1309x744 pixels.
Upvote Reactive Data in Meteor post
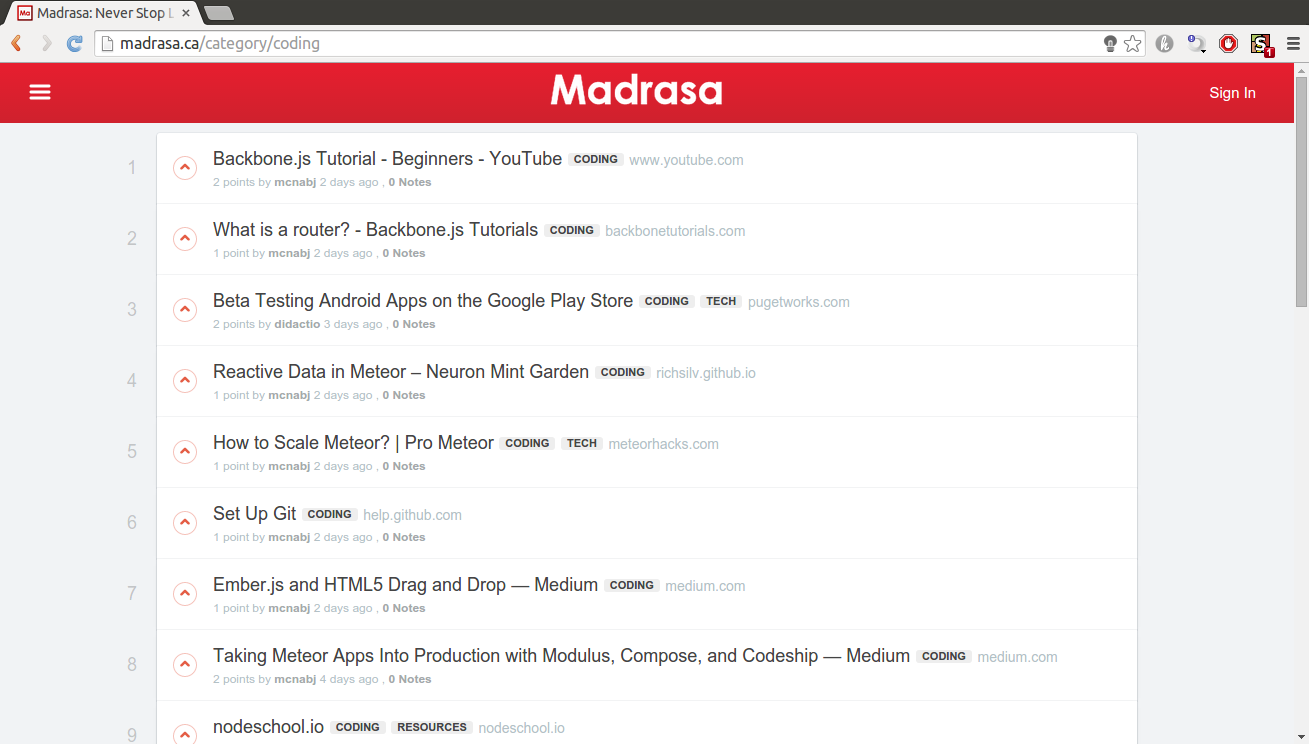click(185, 381)
